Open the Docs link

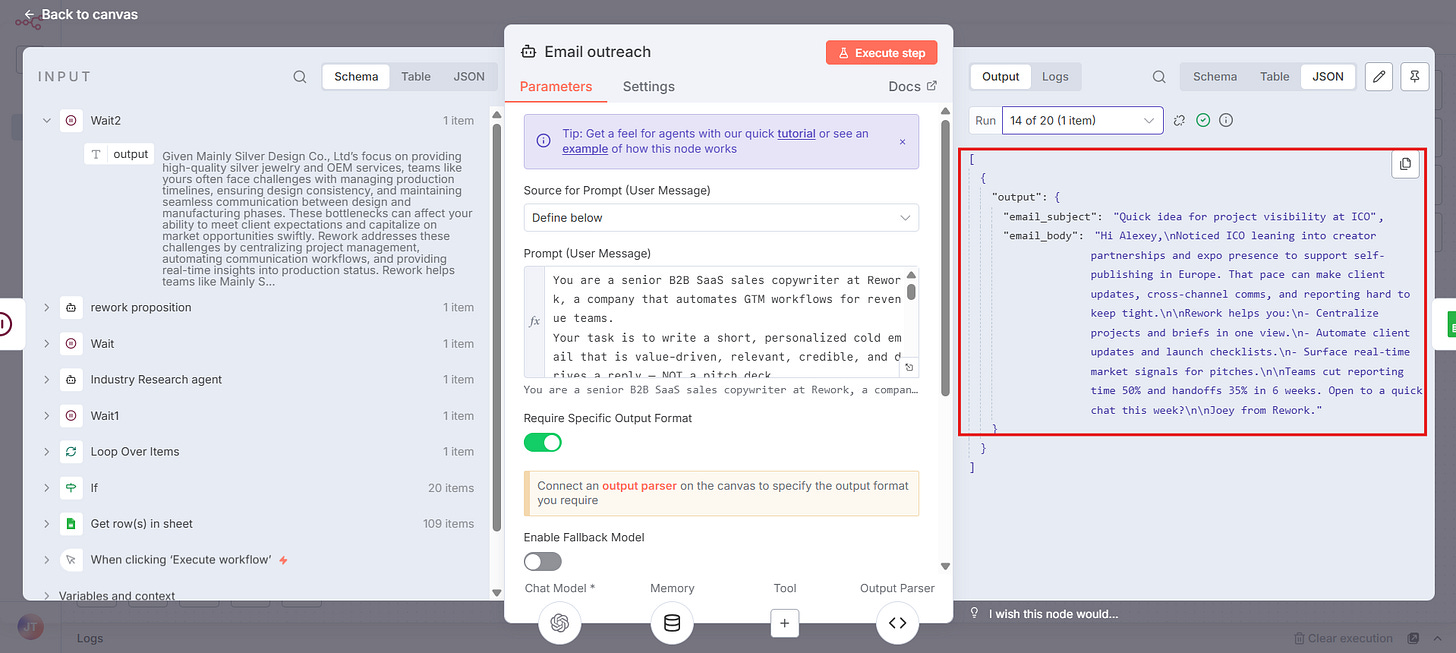912,86
